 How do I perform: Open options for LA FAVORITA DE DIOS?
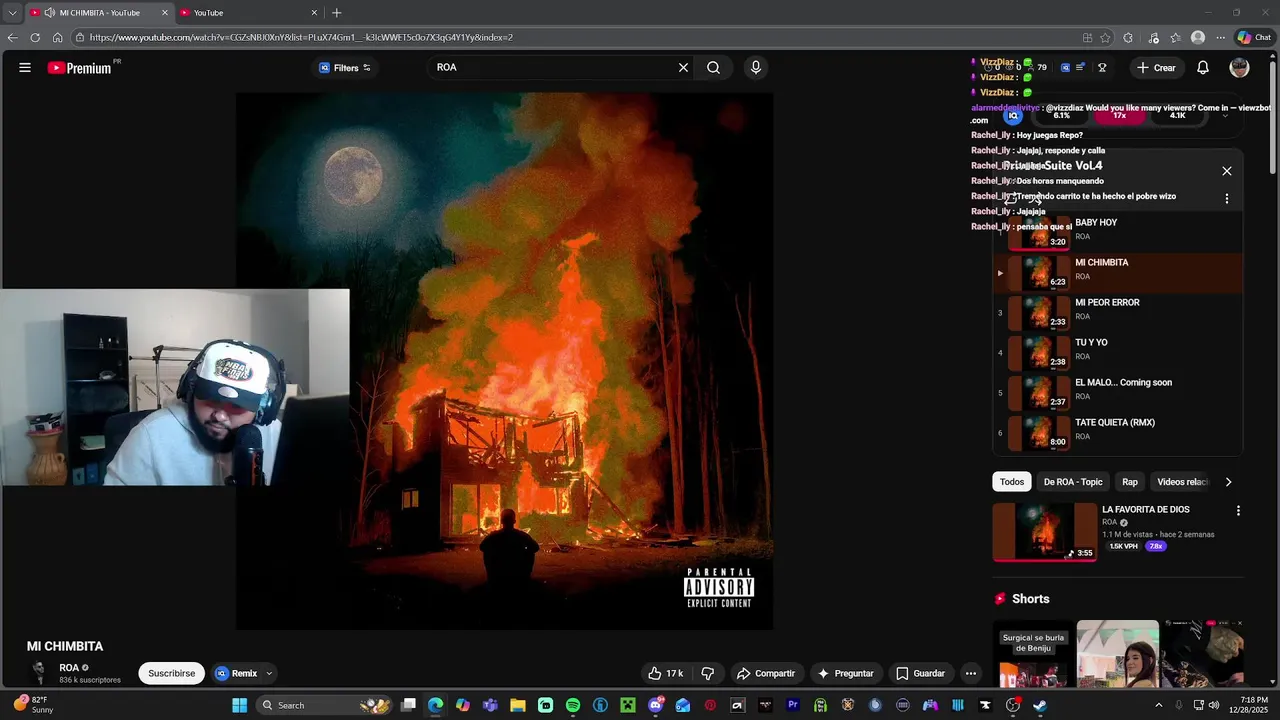point(1238,511)
